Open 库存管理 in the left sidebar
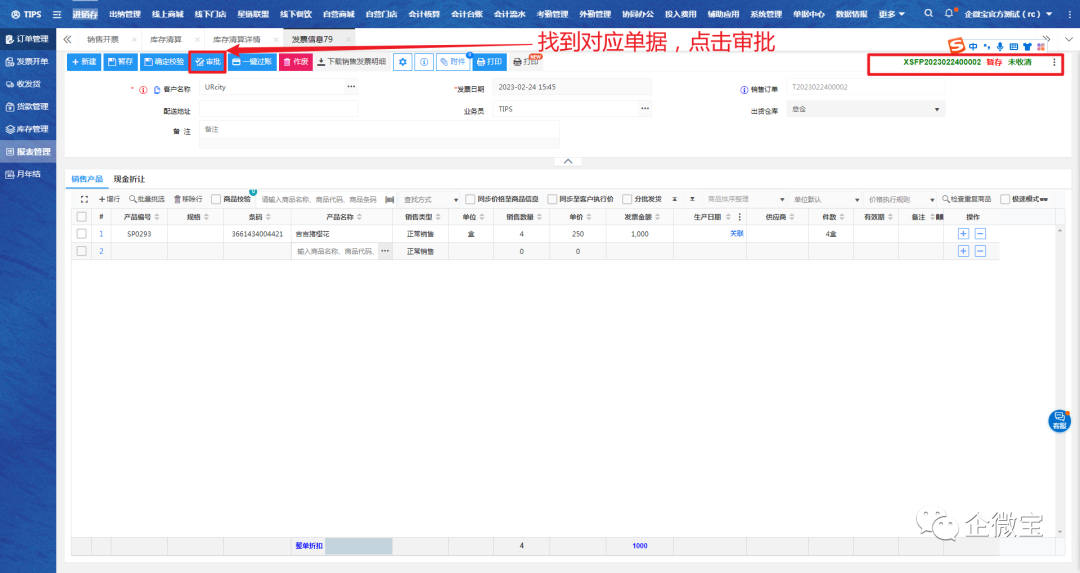 tap(28, 129)
